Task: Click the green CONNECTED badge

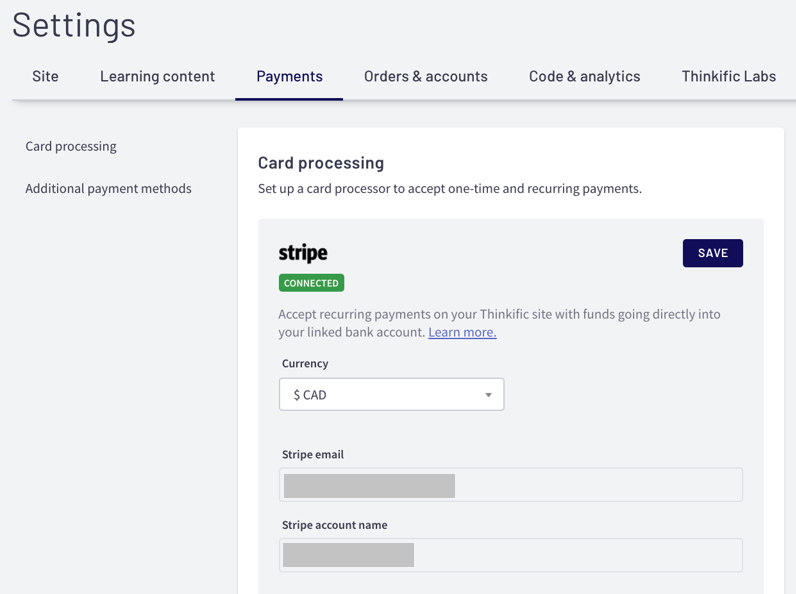Action: tap(311, 283)
